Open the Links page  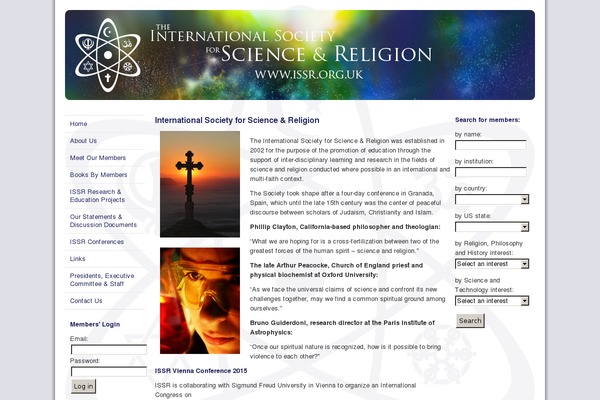tap(77, 259)
